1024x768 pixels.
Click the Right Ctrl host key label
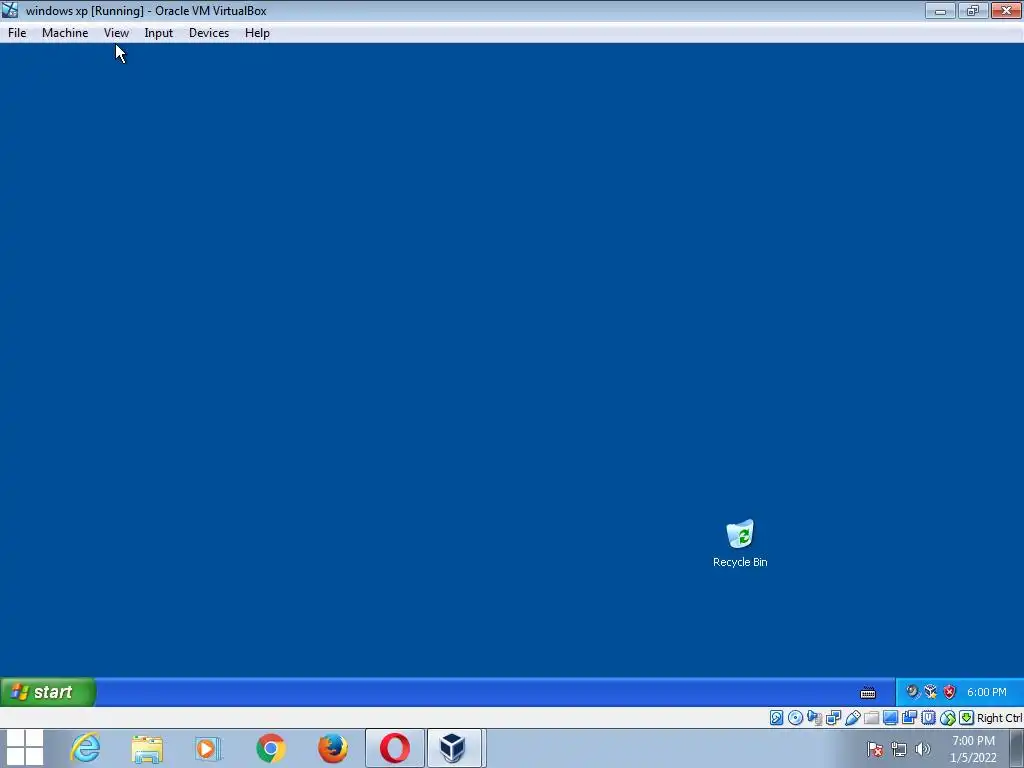click(x=999, y=718)
